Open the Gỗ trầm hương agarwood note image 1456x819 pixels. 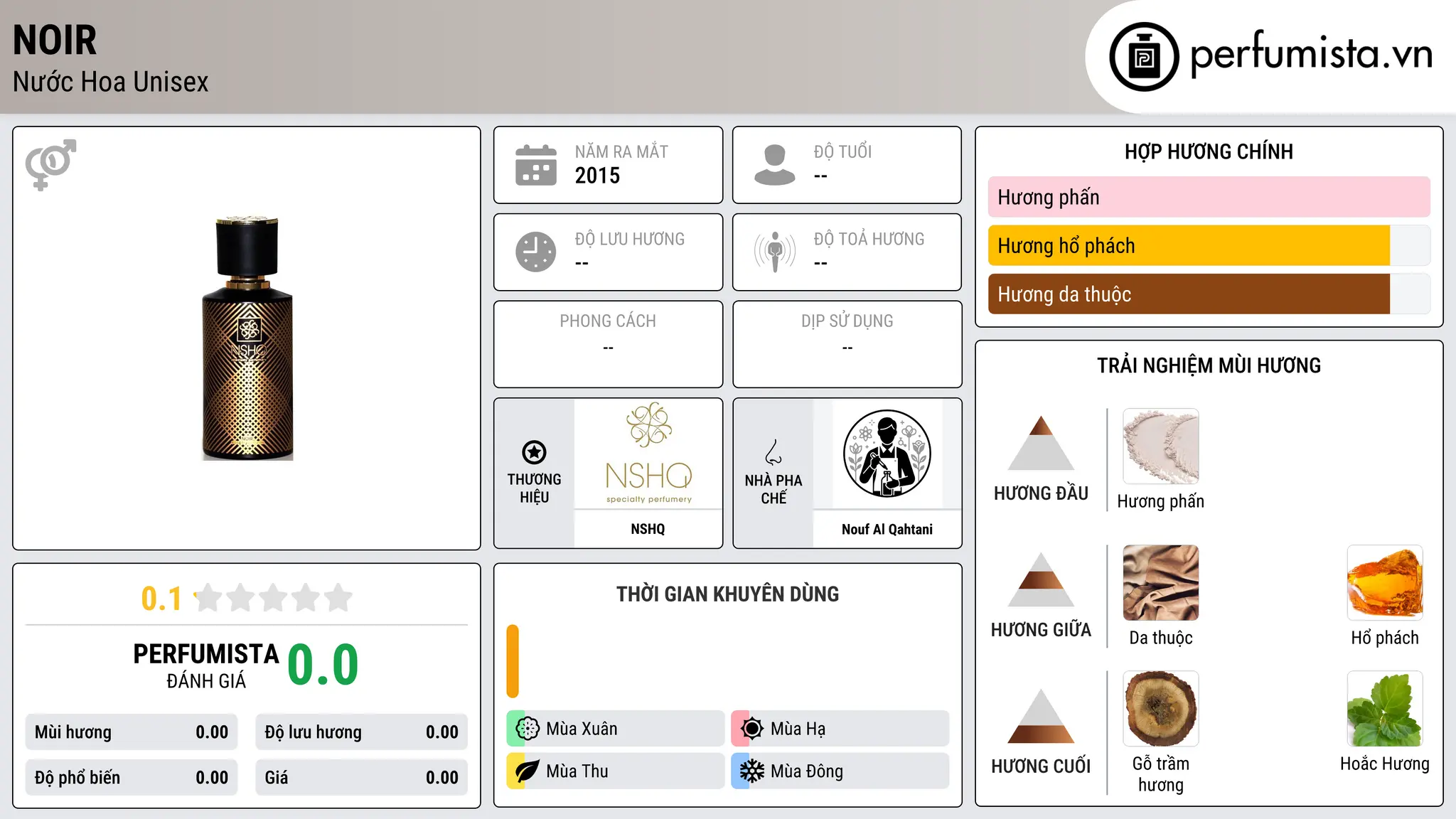coord(1161,709)
